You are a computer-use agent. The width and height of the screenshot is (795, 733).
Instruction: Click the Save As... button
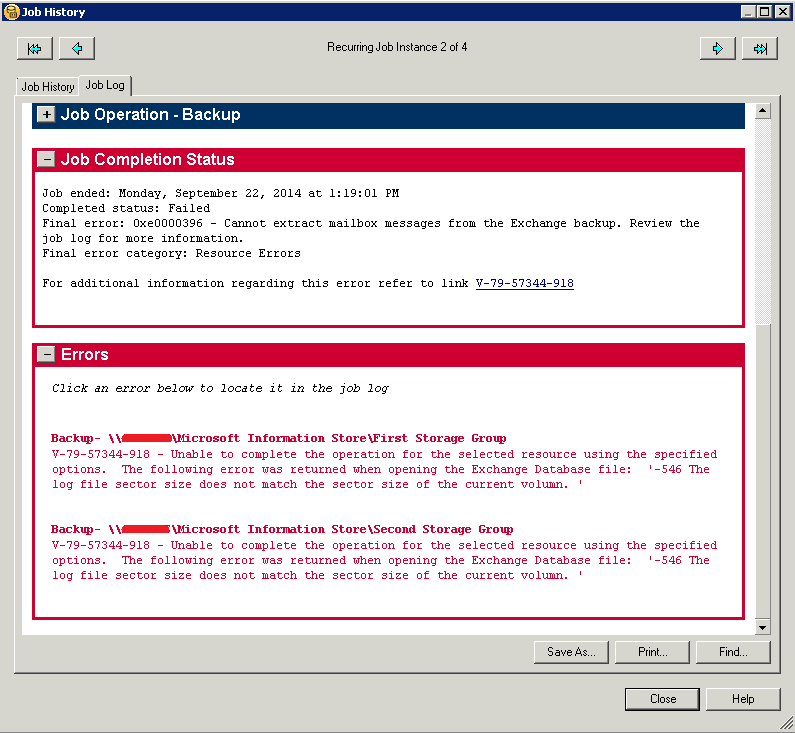click(x=571, y=652)
